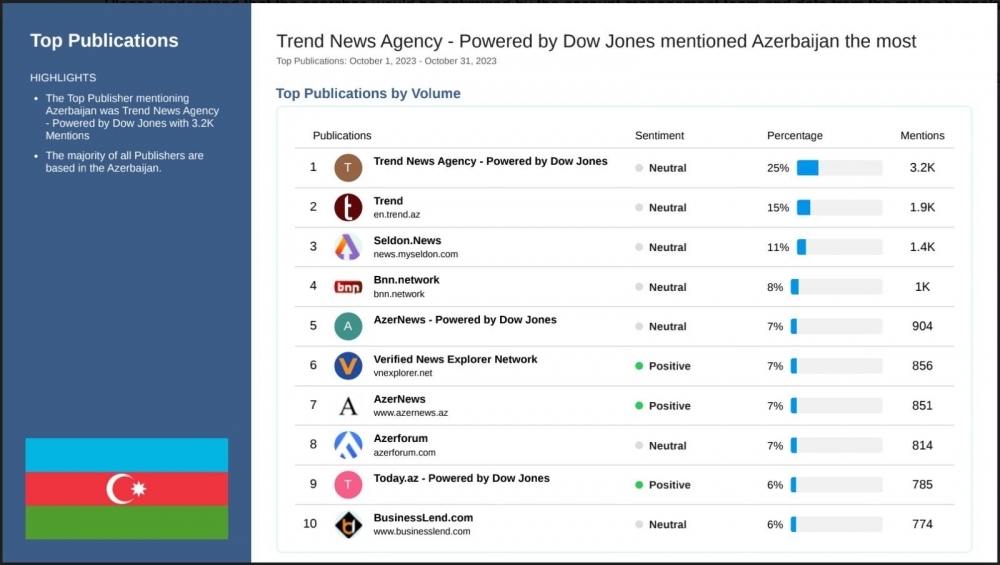Open the news.myseldon.com link
This screenshot has width=1000, height=565.
point(415,254)
